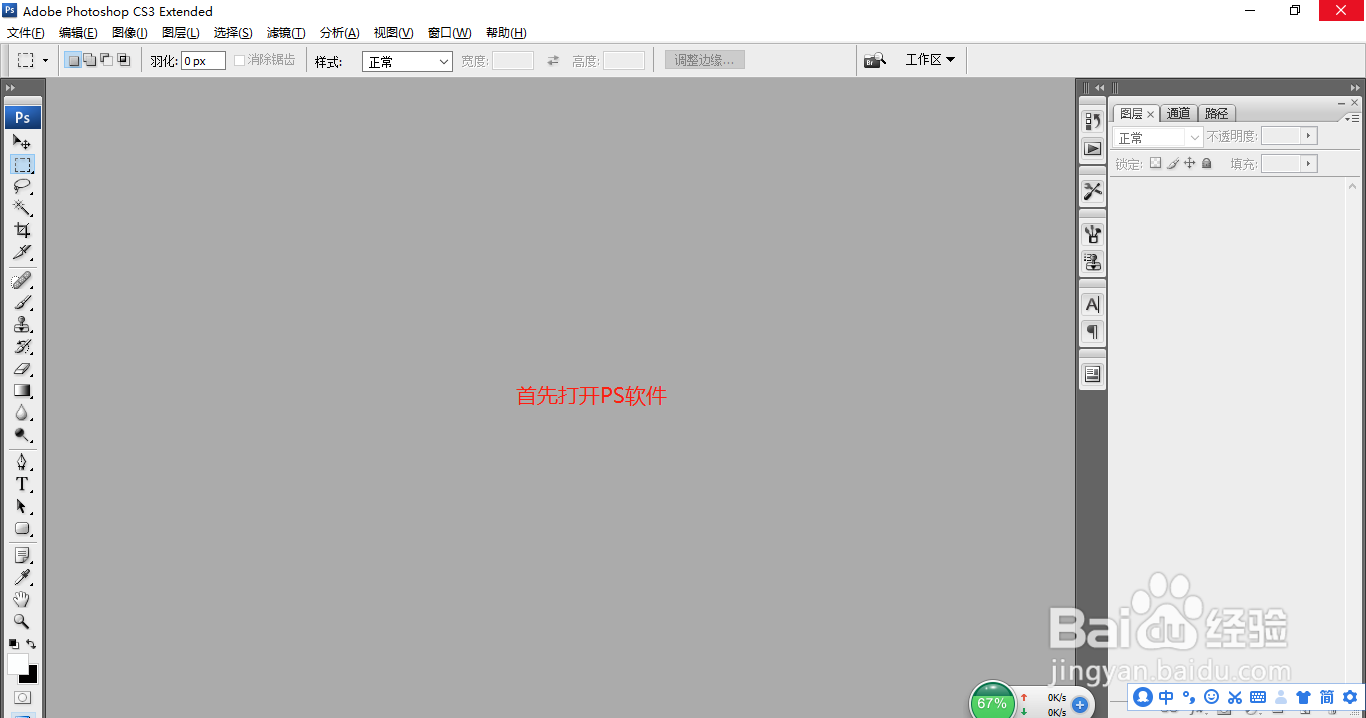Open the Layers panel flyout menu
Screen dimensions: 1366x718
pyautogui.click(x=1353, y=117)
